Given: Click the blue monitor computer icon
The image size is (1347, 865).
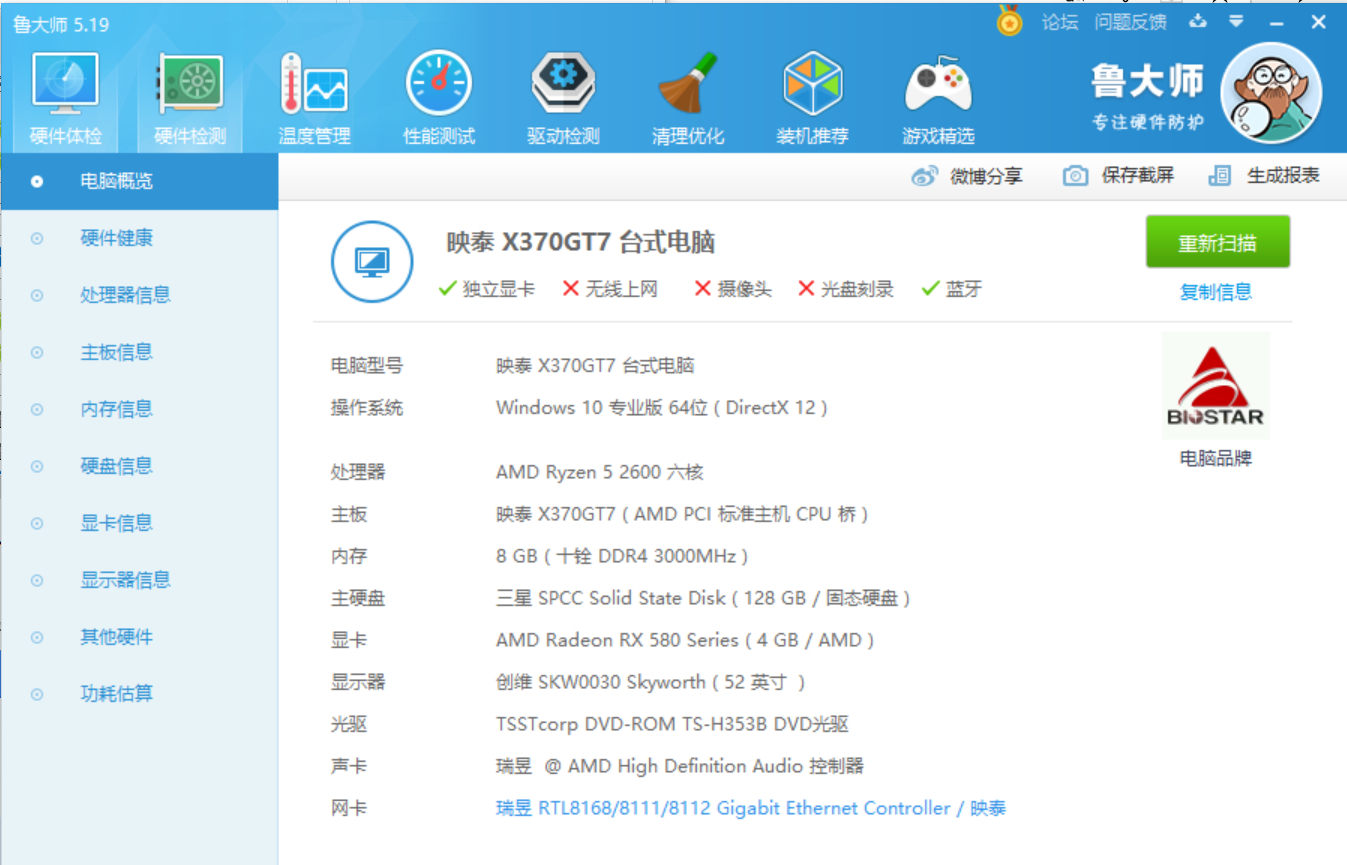Looking at the screenshot, I should [x=372, y=262].
